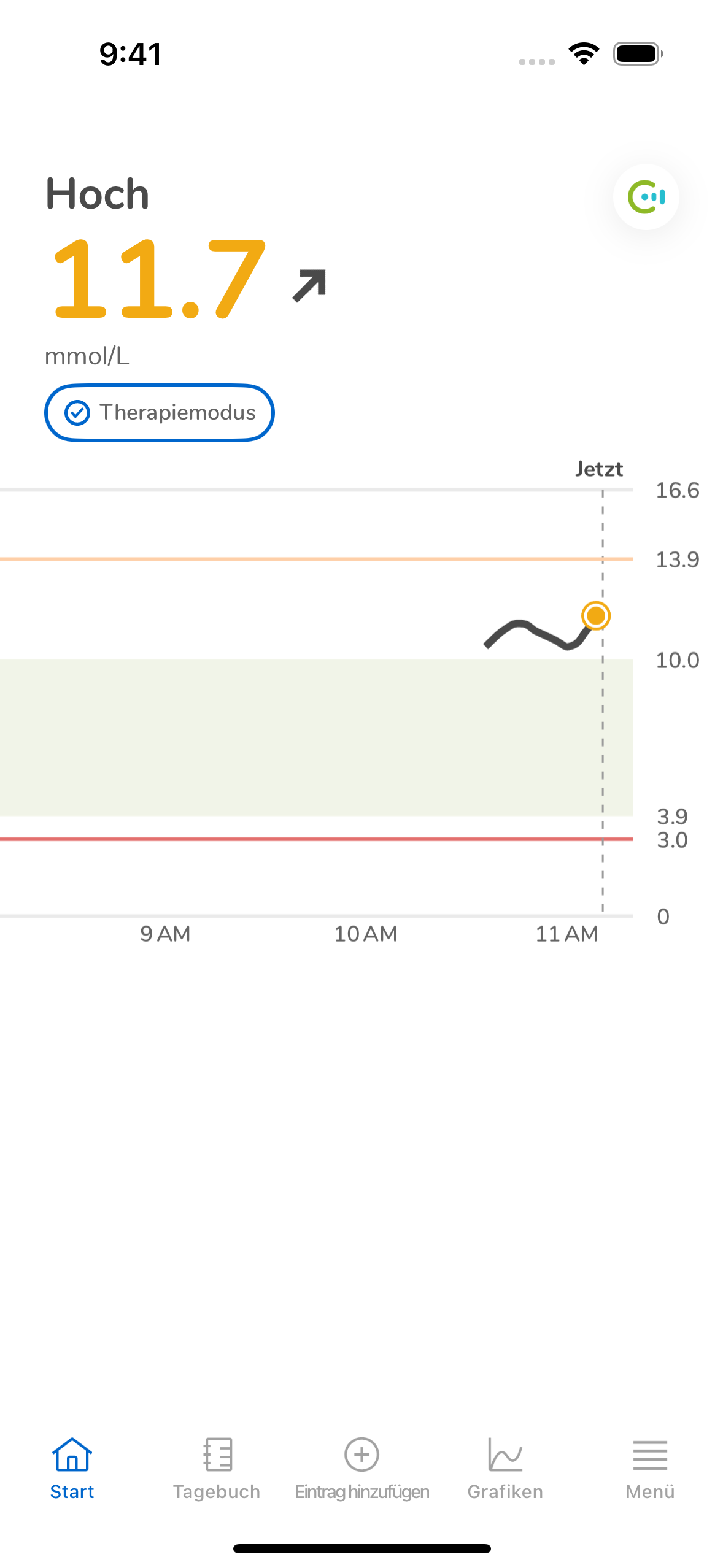Open the Grafiken chart icon
This screenshot has width=723, height=1568.
pos(505,1454)
